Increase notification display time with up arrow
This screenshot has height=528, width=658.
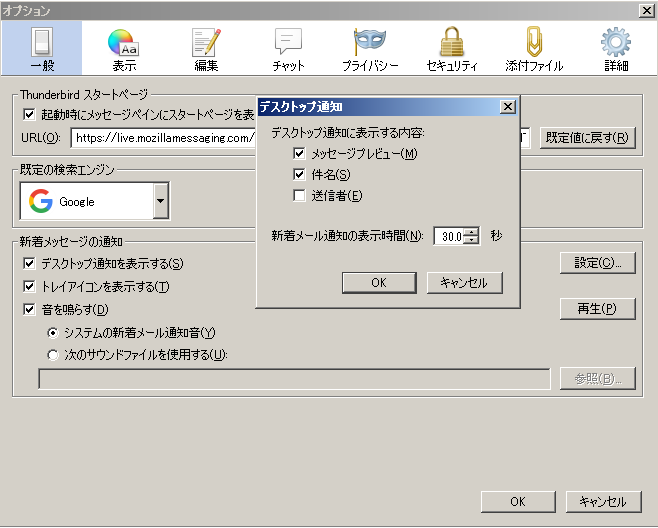tap(472, 231)
